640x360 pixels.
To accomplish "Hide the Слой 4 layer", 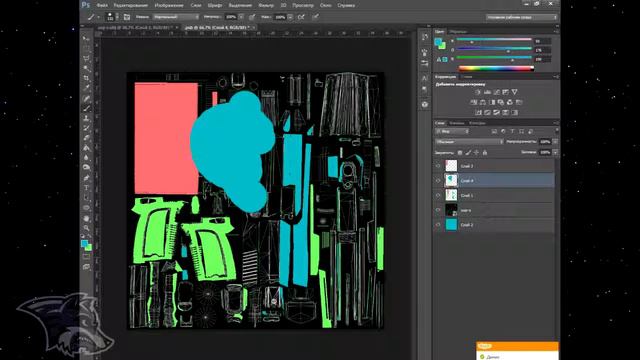I will pyautogui.click(x=438, y=180).
